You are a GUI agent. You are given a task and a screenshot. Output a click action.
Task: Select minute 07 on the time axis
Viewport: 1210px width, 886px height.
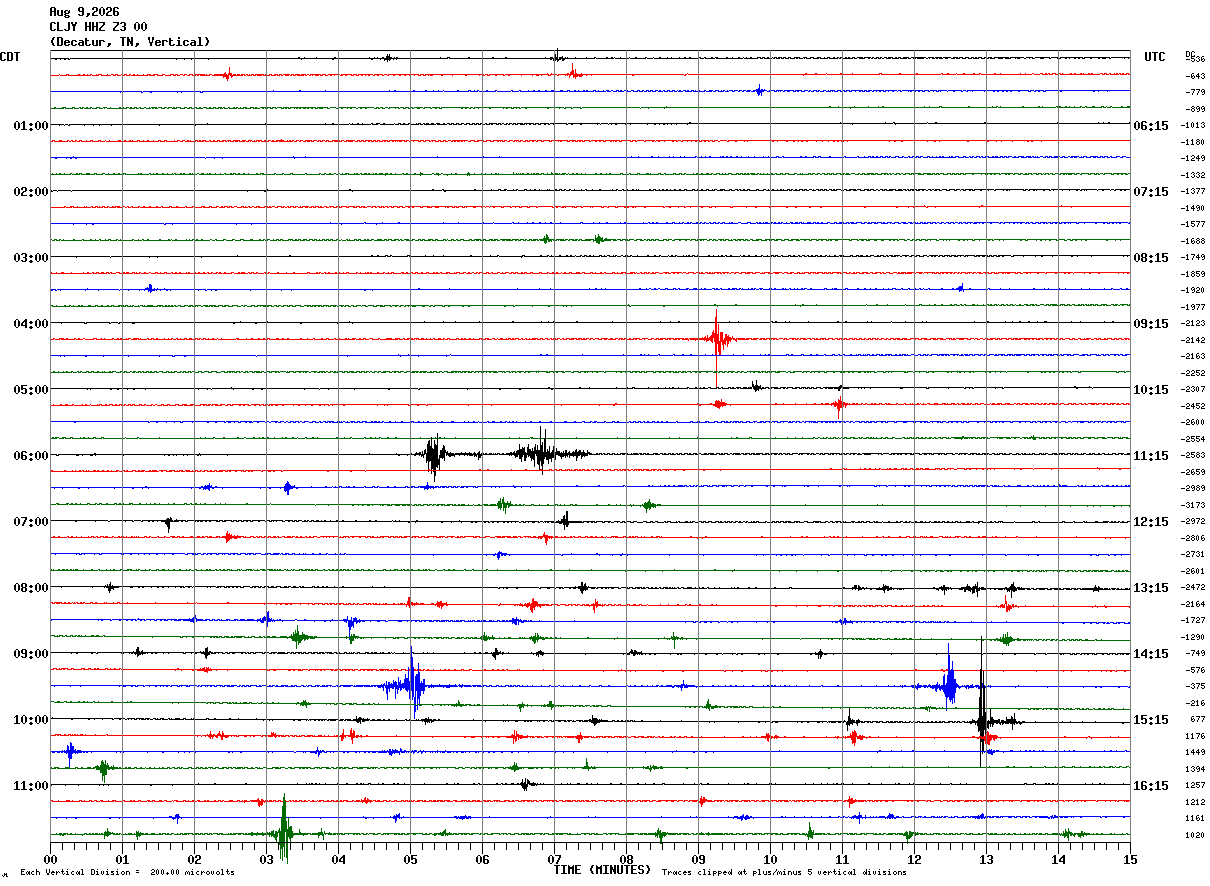tap(554, 859)
